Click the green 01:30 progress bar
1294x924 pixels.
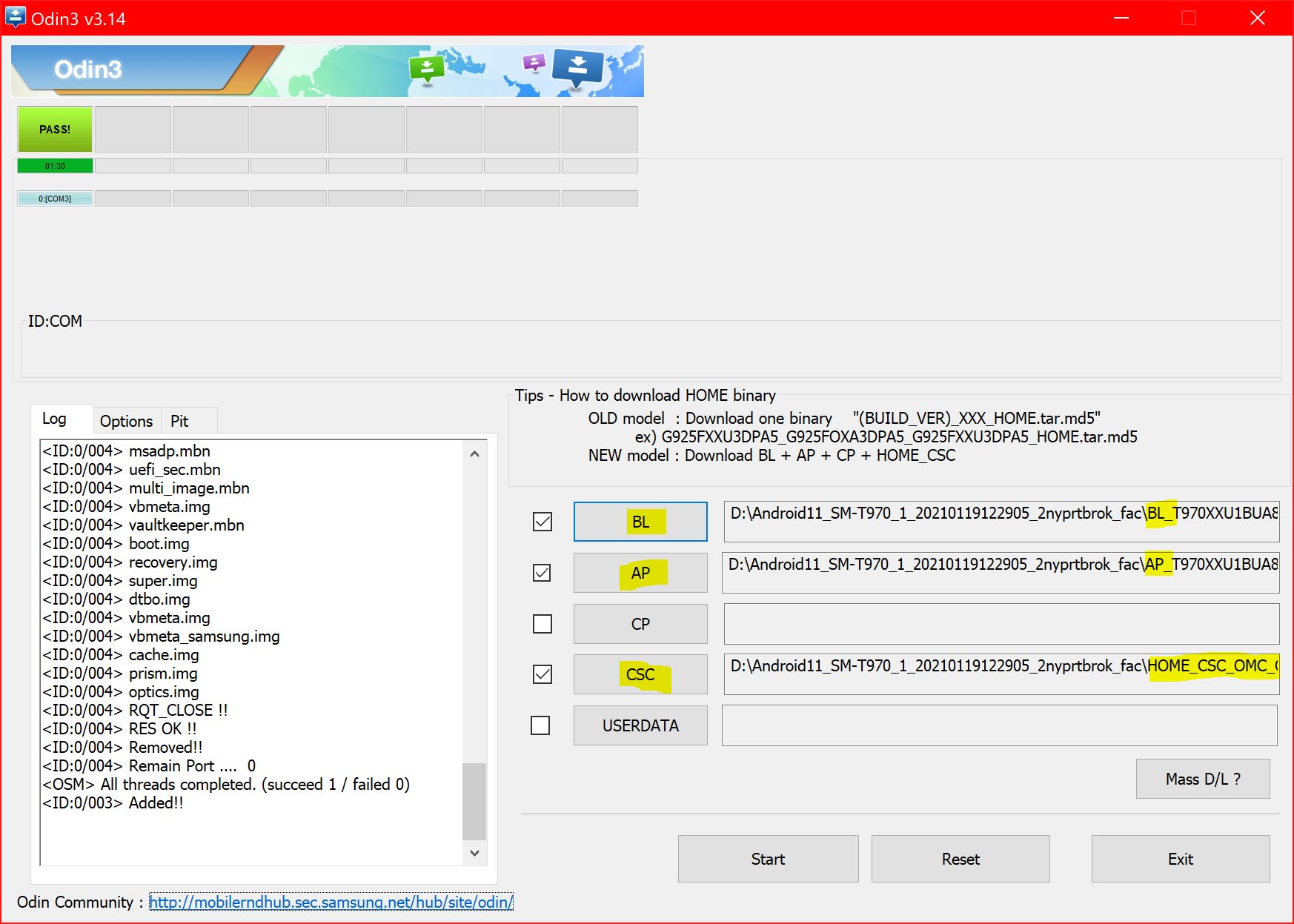click(x=55, y=166)
